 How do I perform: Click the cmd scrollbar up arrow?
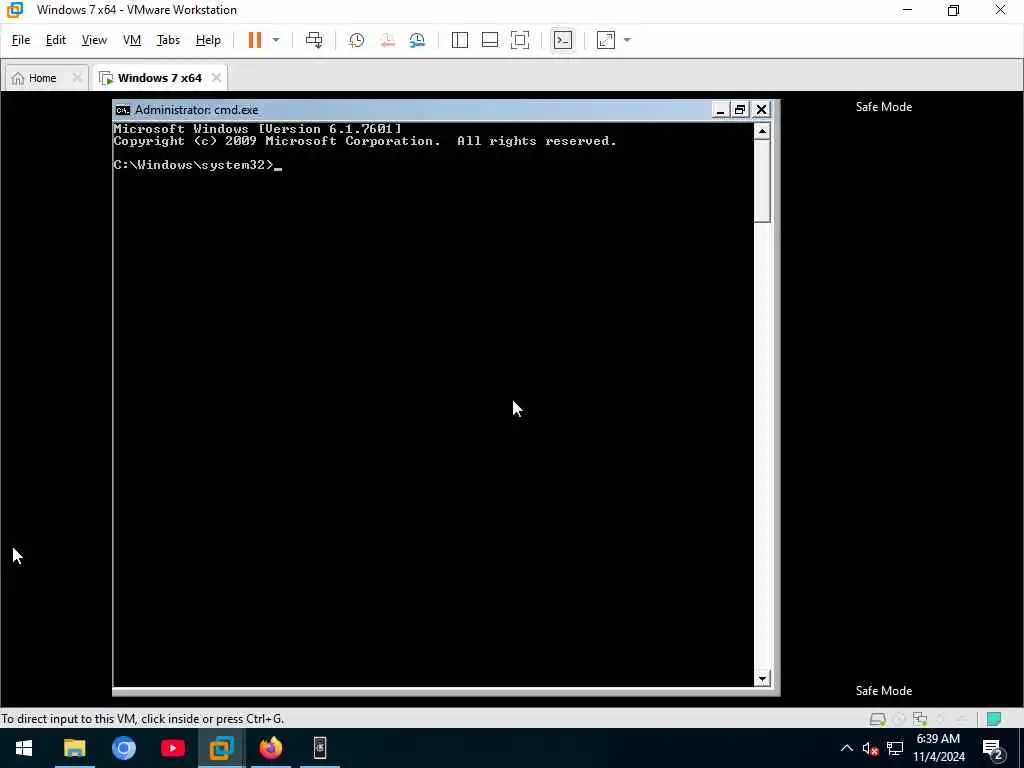[762, 131]
